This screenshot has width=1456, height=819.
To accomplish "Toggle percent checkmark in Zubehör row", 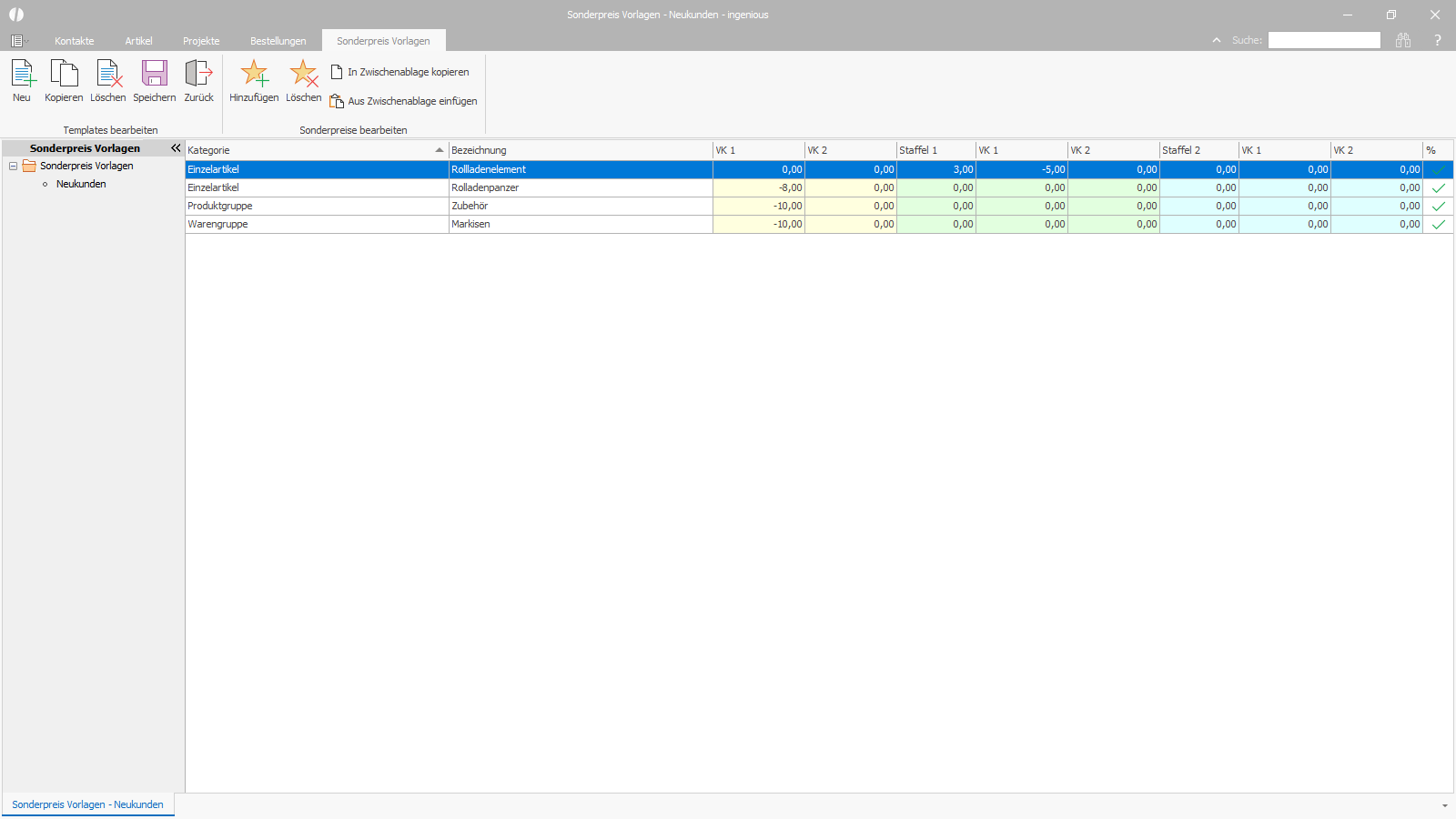I will [1439, 206].
